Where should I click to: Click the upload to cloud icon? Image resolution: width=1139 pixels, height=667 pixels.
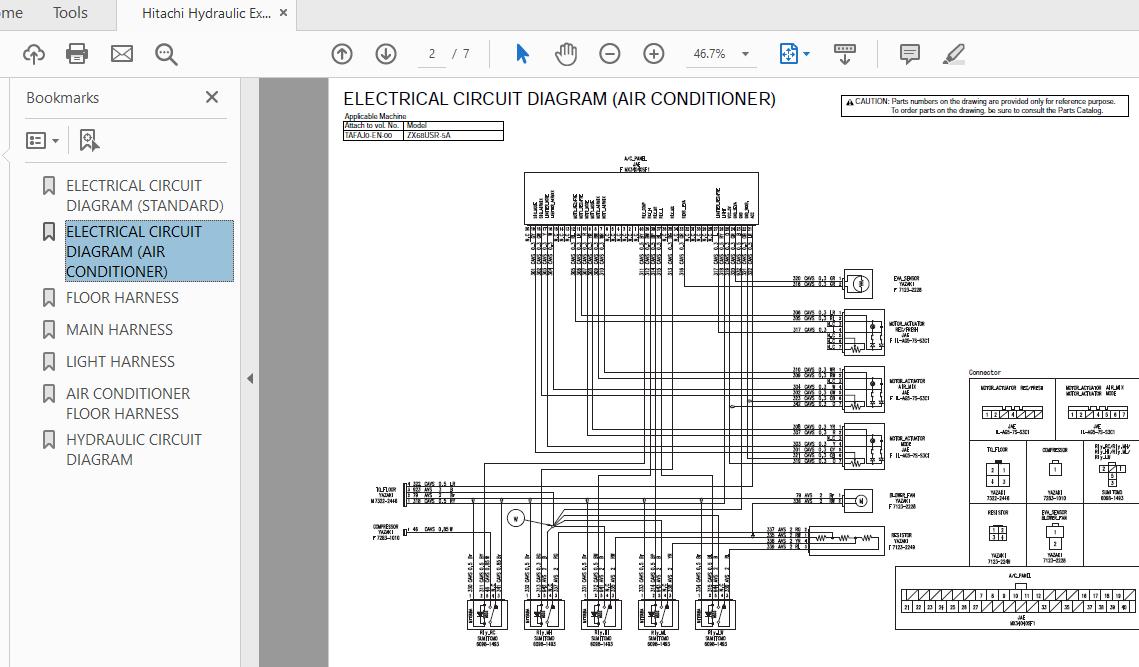coord(33,54)
